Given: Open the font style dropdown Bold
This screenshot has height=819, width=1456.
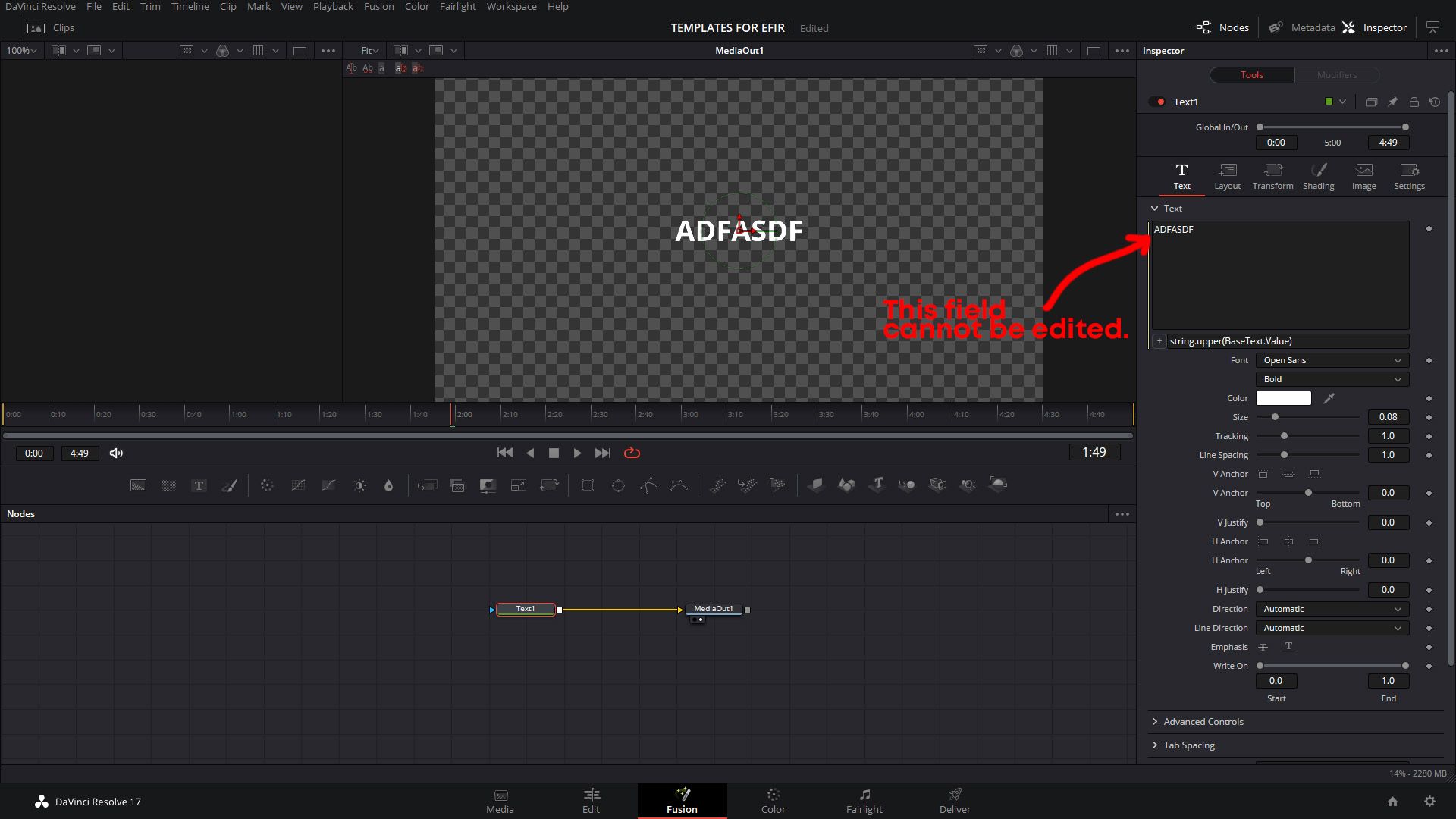Looking at the screenshot, I should click(1332, 380).
